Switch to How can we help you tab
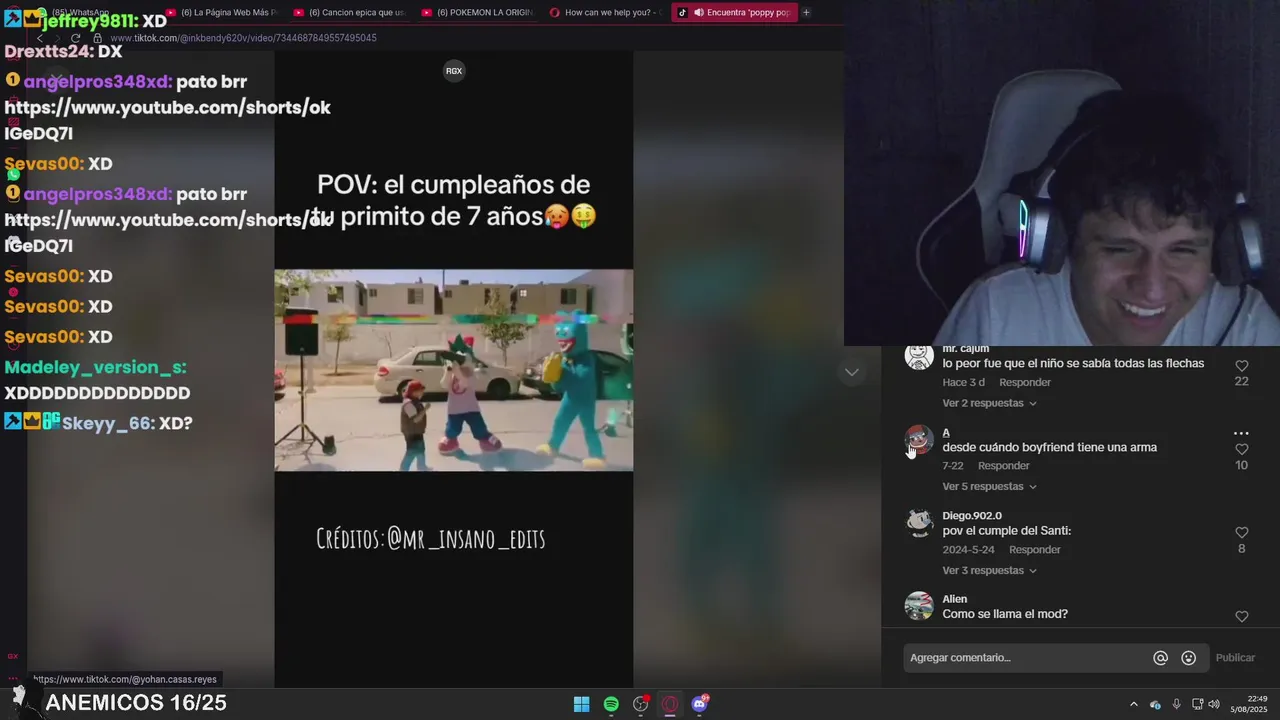The image size is (1280, 720). click(605, 12)
